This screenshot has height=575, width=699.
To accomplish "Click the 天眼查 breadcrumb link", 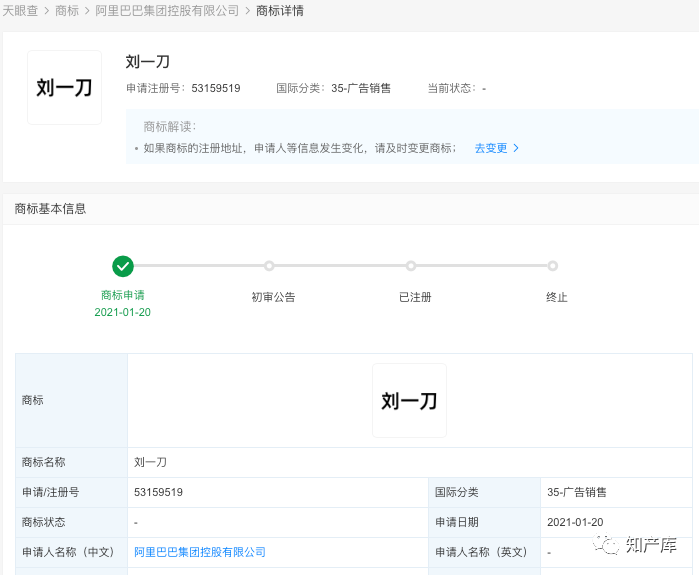I will click(20, 11).
